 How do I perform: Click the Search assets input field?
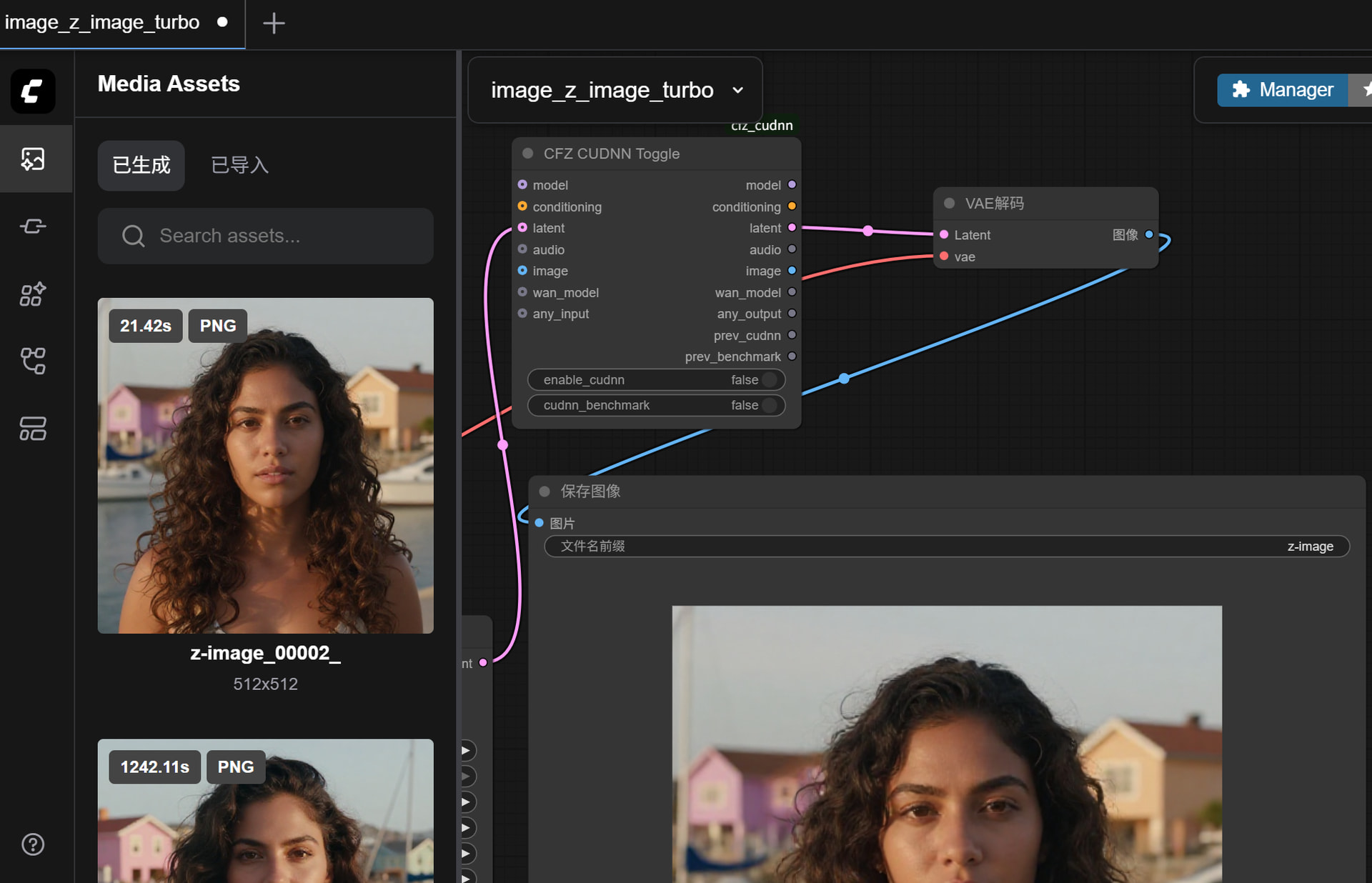(x=266, y=236)
